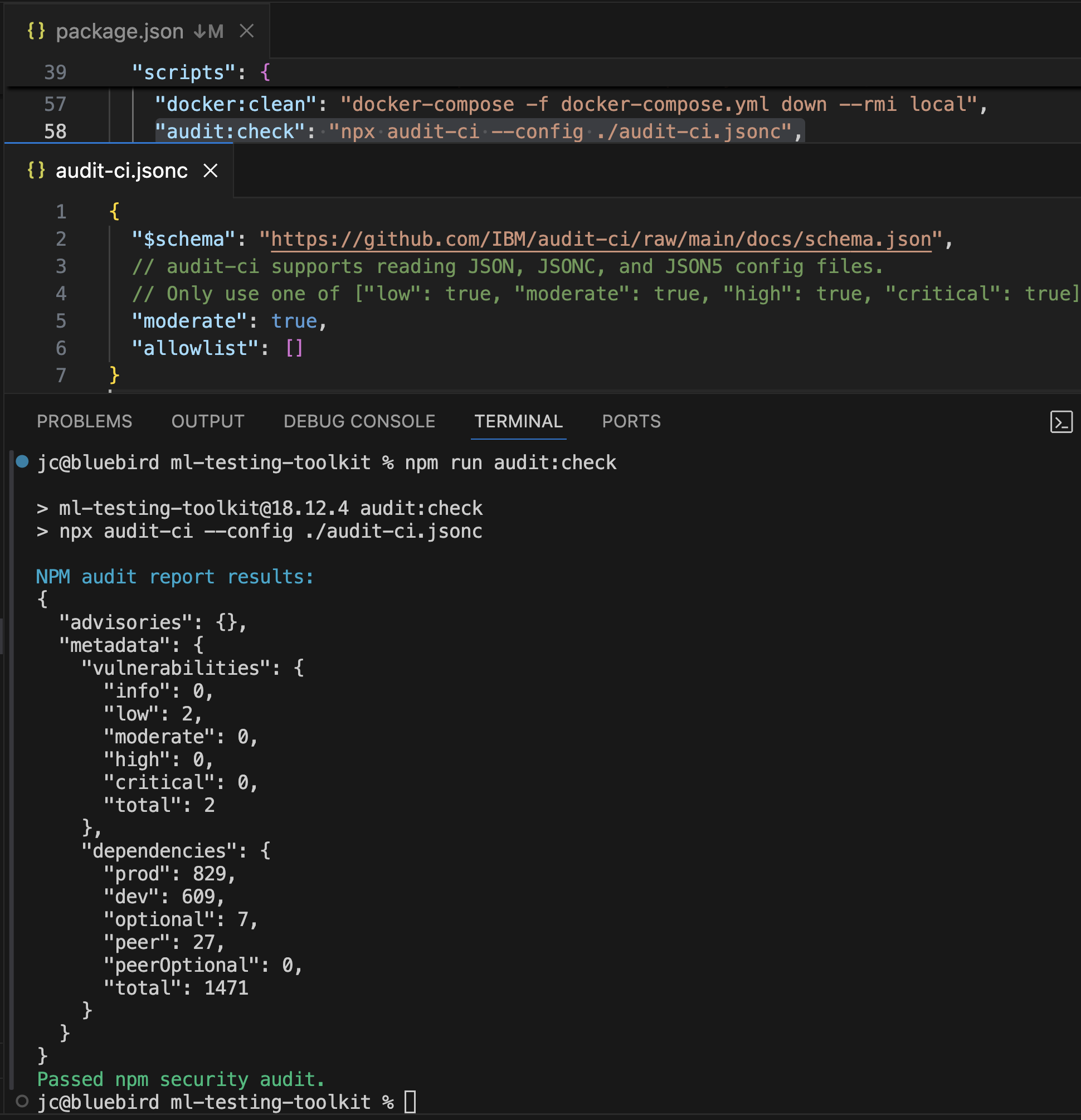Select the package.json tab
The width and height of the screenshot is (1081, 1120).
(137, 31)
